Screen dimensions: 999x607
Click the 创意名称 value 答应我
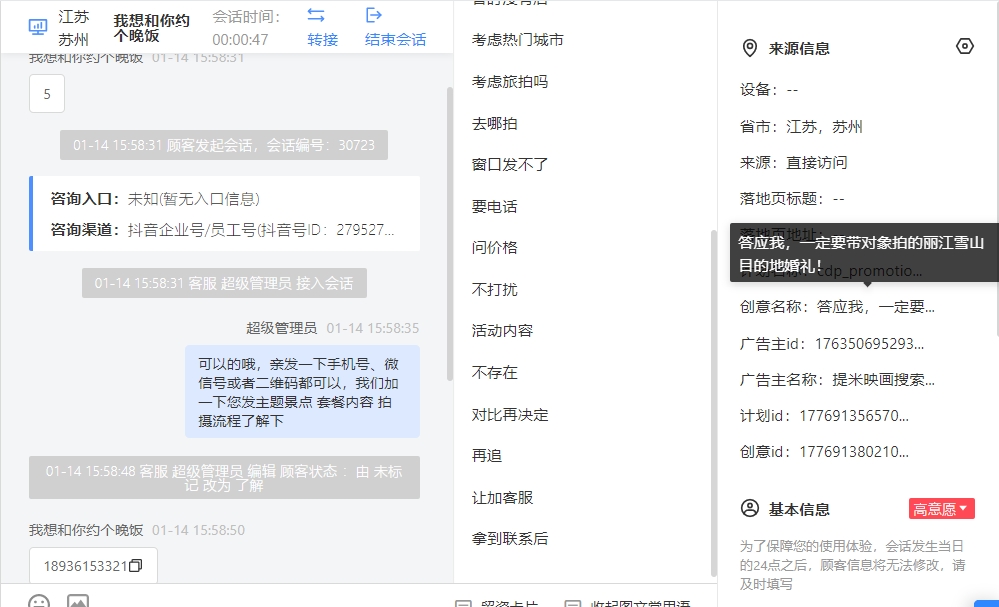click(x=875, y=308)
